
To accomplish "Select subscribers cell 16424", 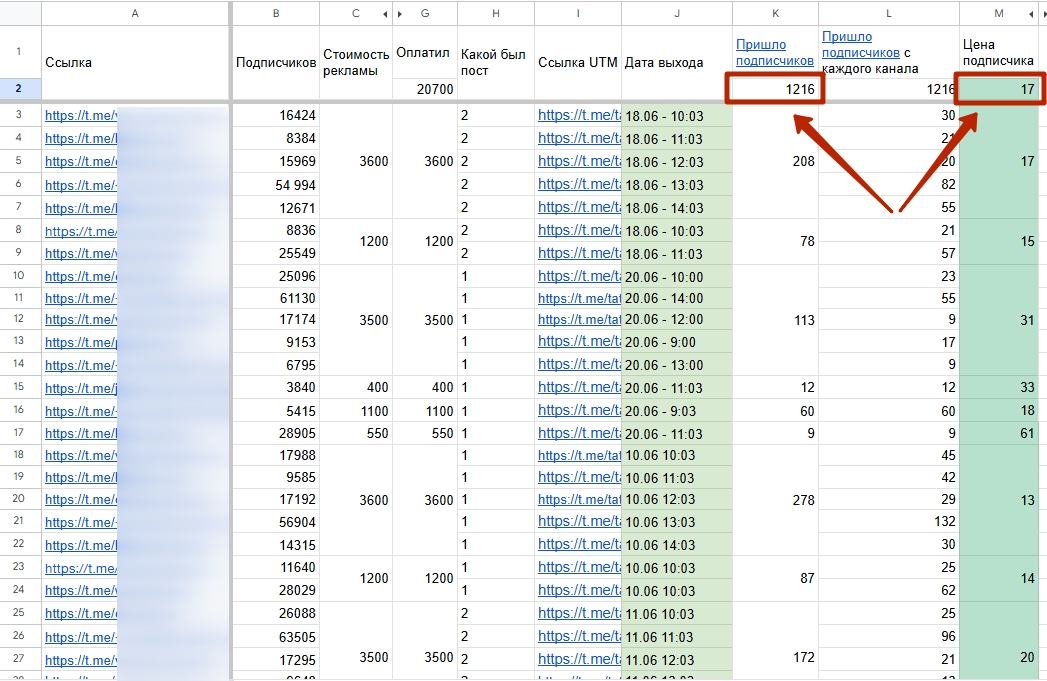I will pos(276,116).
